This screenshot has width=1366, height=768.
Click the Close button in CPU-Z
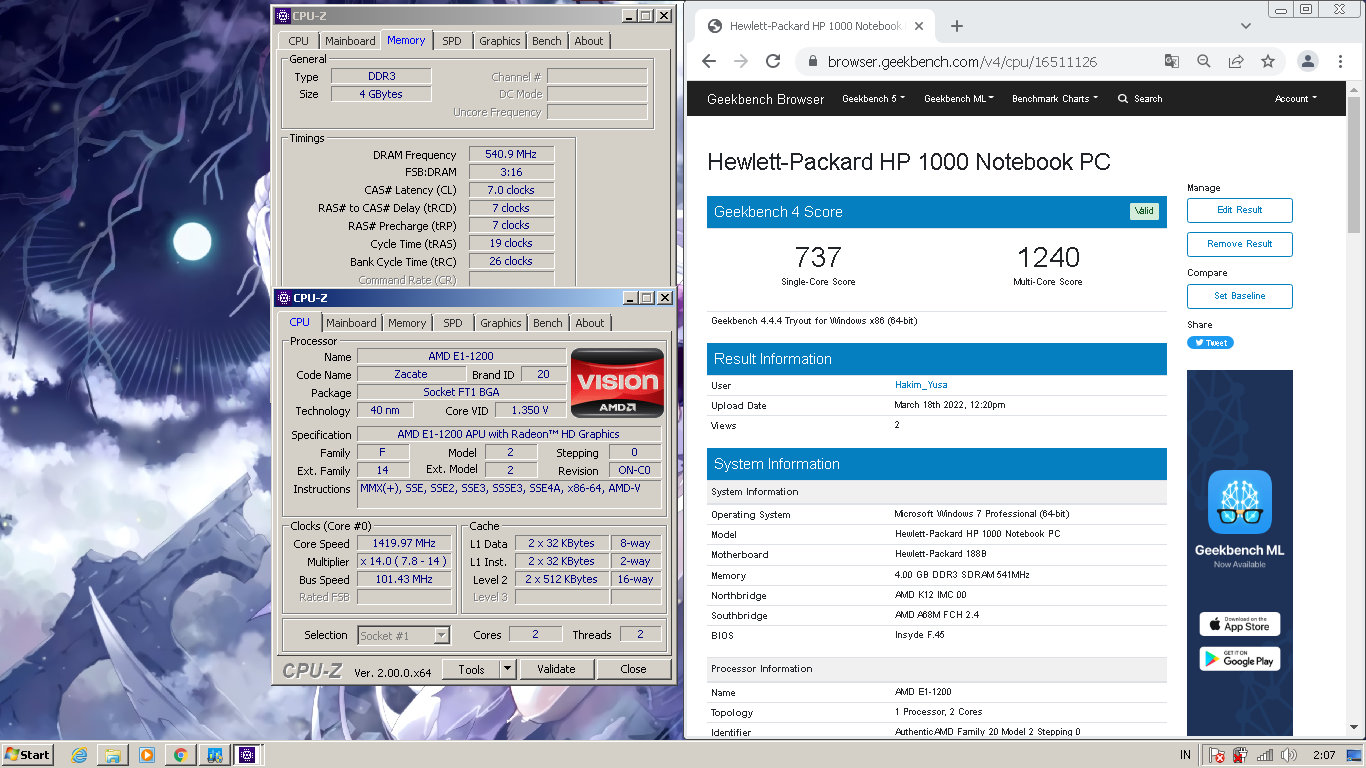coord(633,669)
